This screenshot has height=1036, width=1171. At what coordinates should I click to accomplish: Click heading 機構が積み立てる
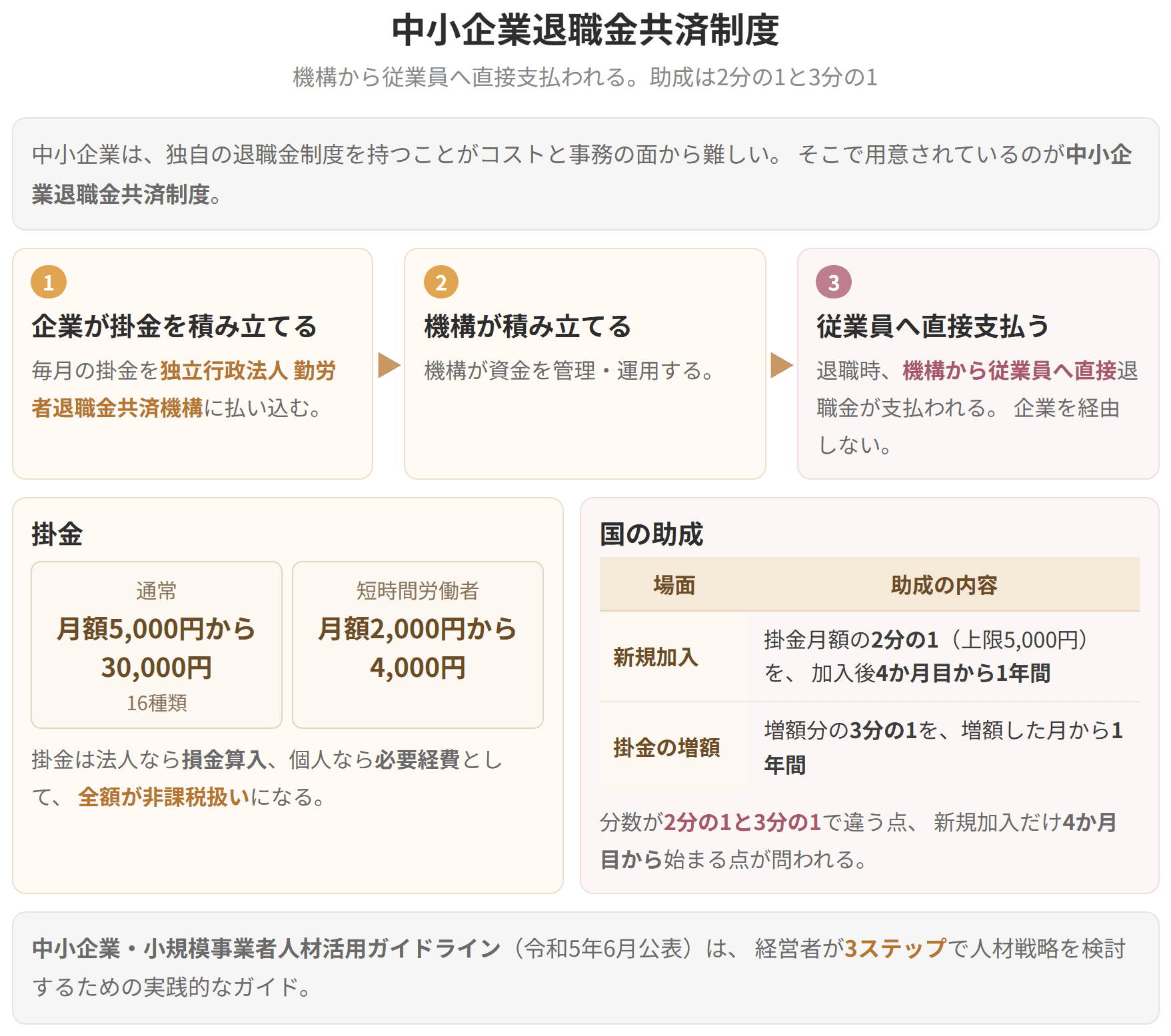pyautogui.click(x=528, y=326)
